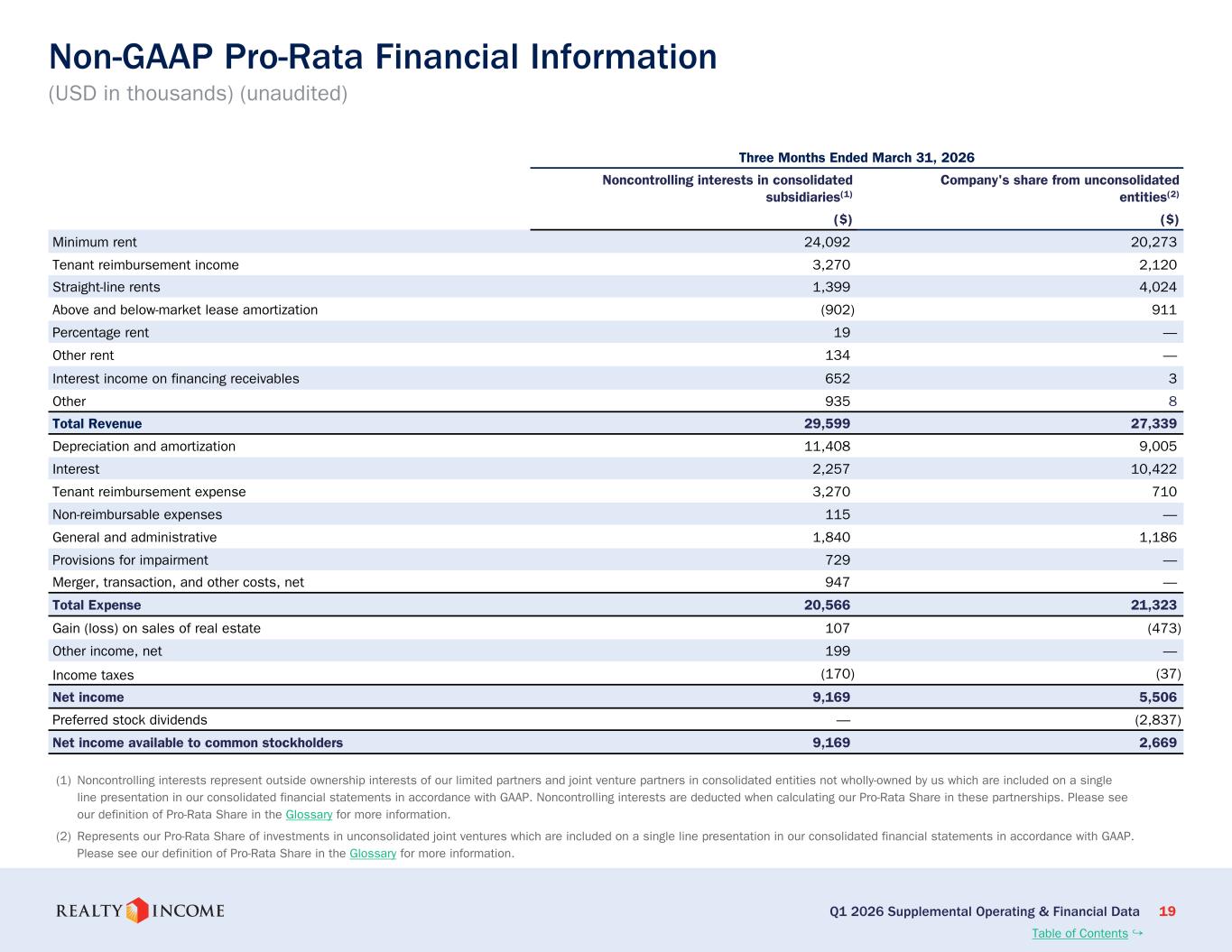Click the value 24,092 for Minimum rent

click(x=827, y=242)
